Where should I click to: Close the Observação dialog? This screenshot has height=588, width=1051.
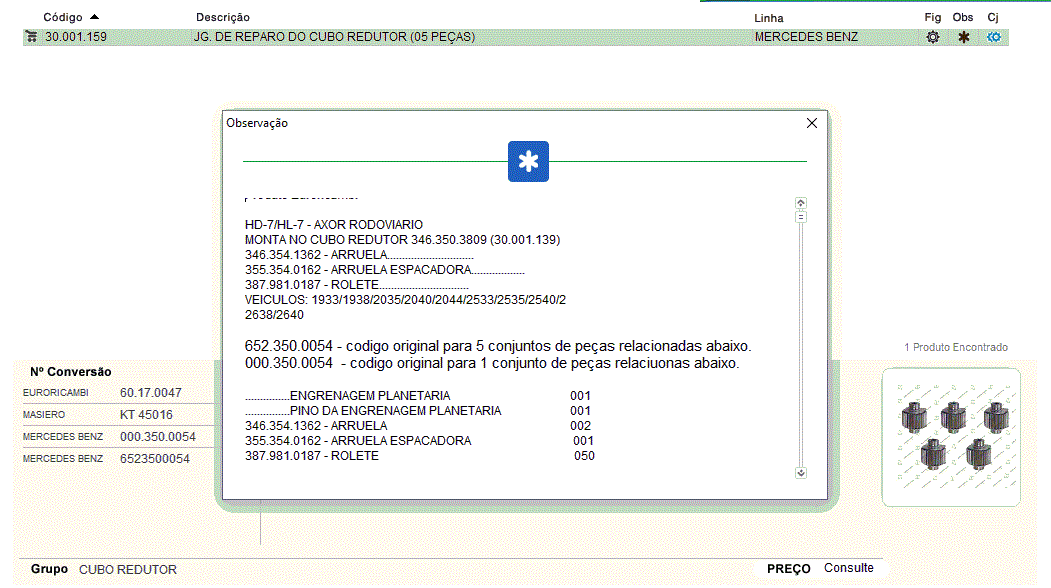pyautogui.click(x=812, y=123)
